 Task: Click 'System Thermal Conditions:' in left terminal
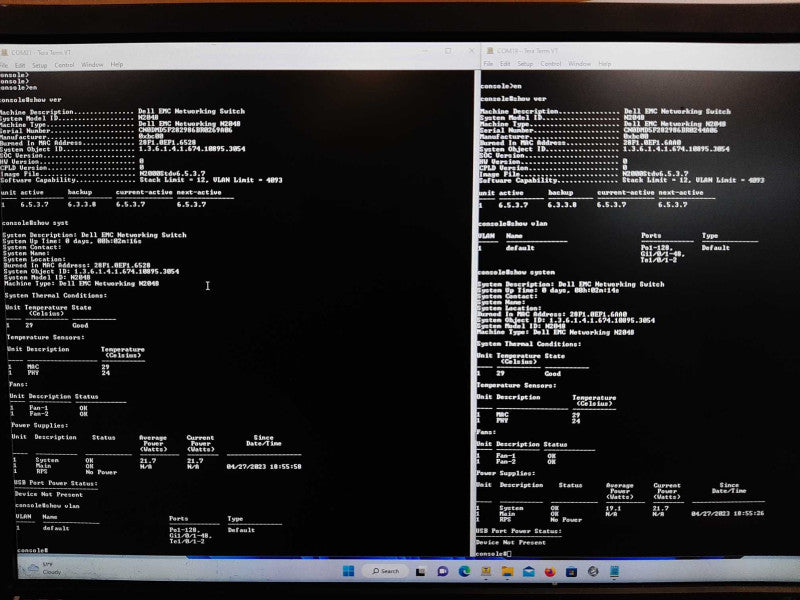[x=56, y=295]
